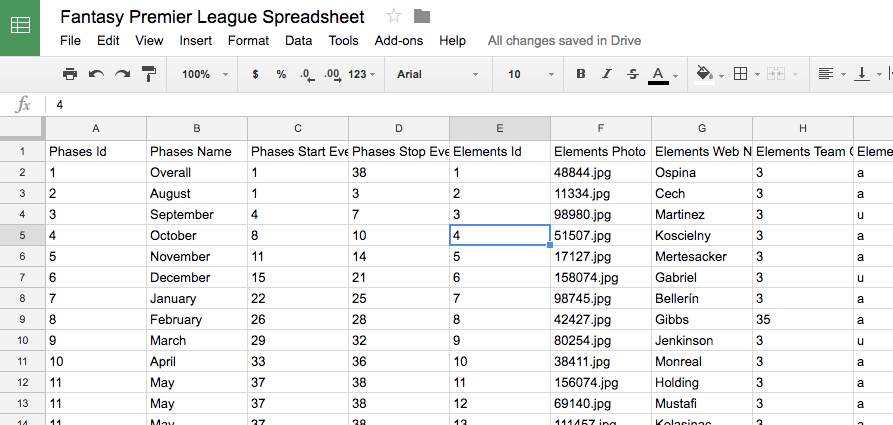Image resolution: width=893 pixels, height=425 pixels.
Task: Open the fill color picker
Action: pos(704,75)
